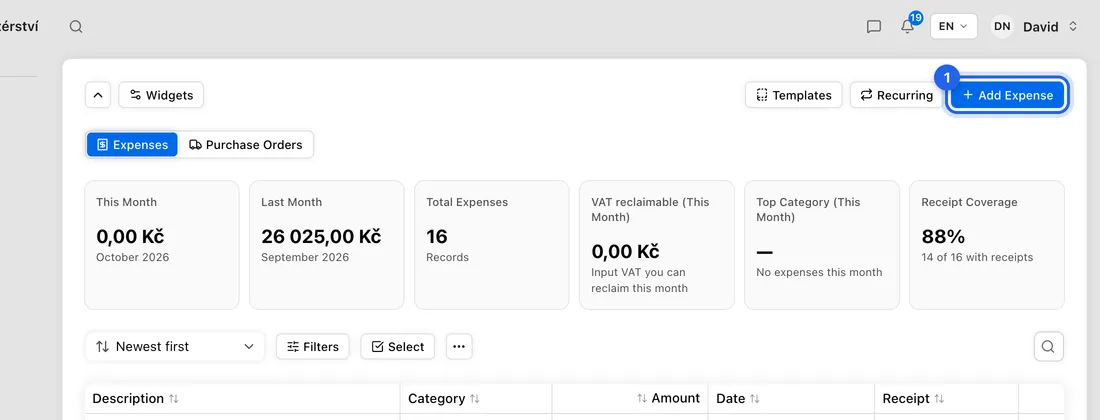Click the table search icon button
1100x420 pixels.
(x=1048, y=346)
